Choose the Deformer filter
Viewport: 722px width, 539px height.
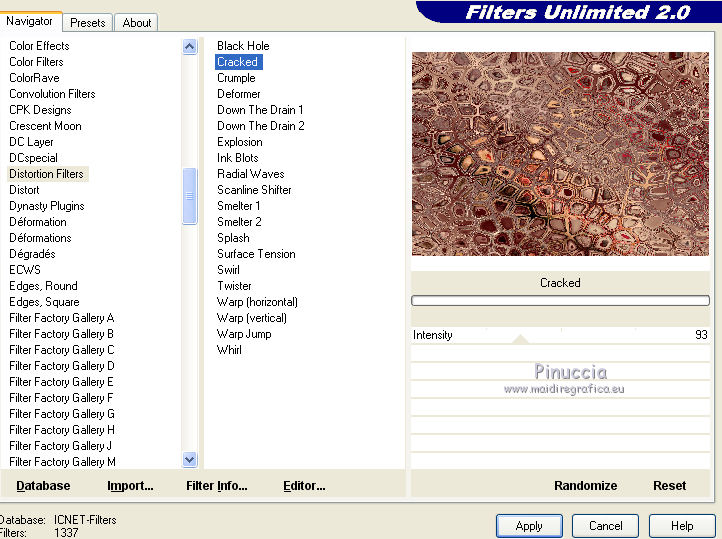[x=239, y=94]
